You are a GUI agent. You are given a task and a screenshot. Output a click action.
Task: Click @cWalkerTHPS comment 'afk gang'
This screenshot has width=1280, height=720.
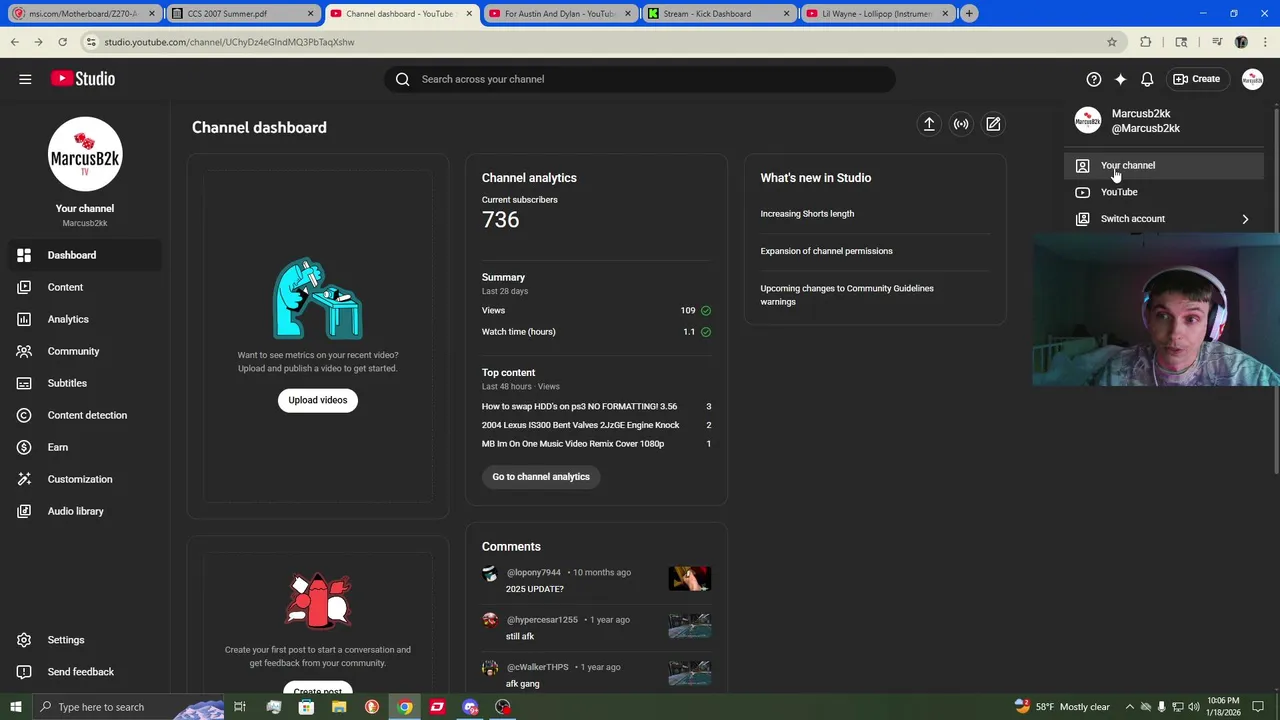click(522, 684)
